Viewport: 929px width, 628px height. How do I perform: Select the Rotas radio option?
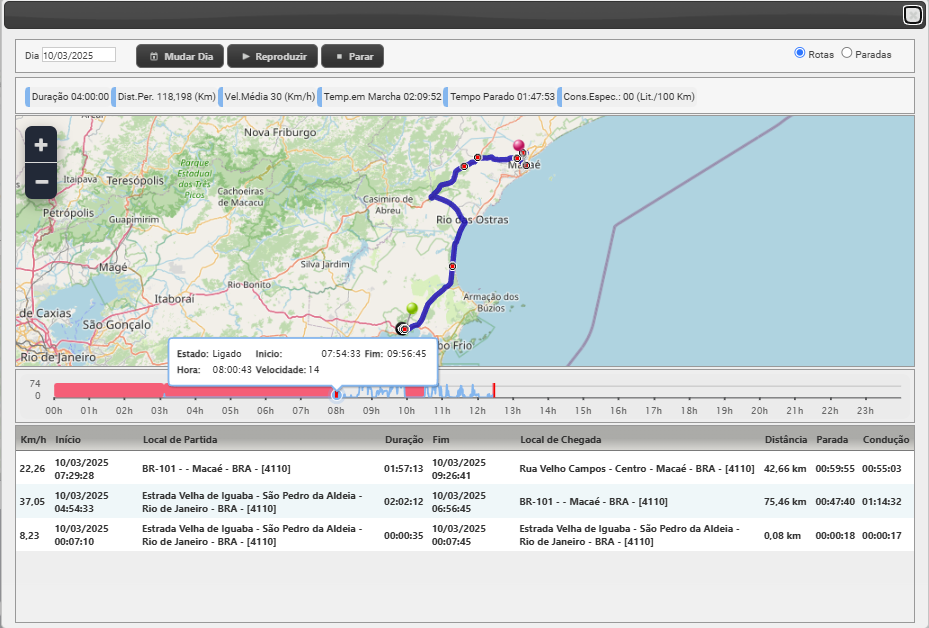[x=799, y=53]
